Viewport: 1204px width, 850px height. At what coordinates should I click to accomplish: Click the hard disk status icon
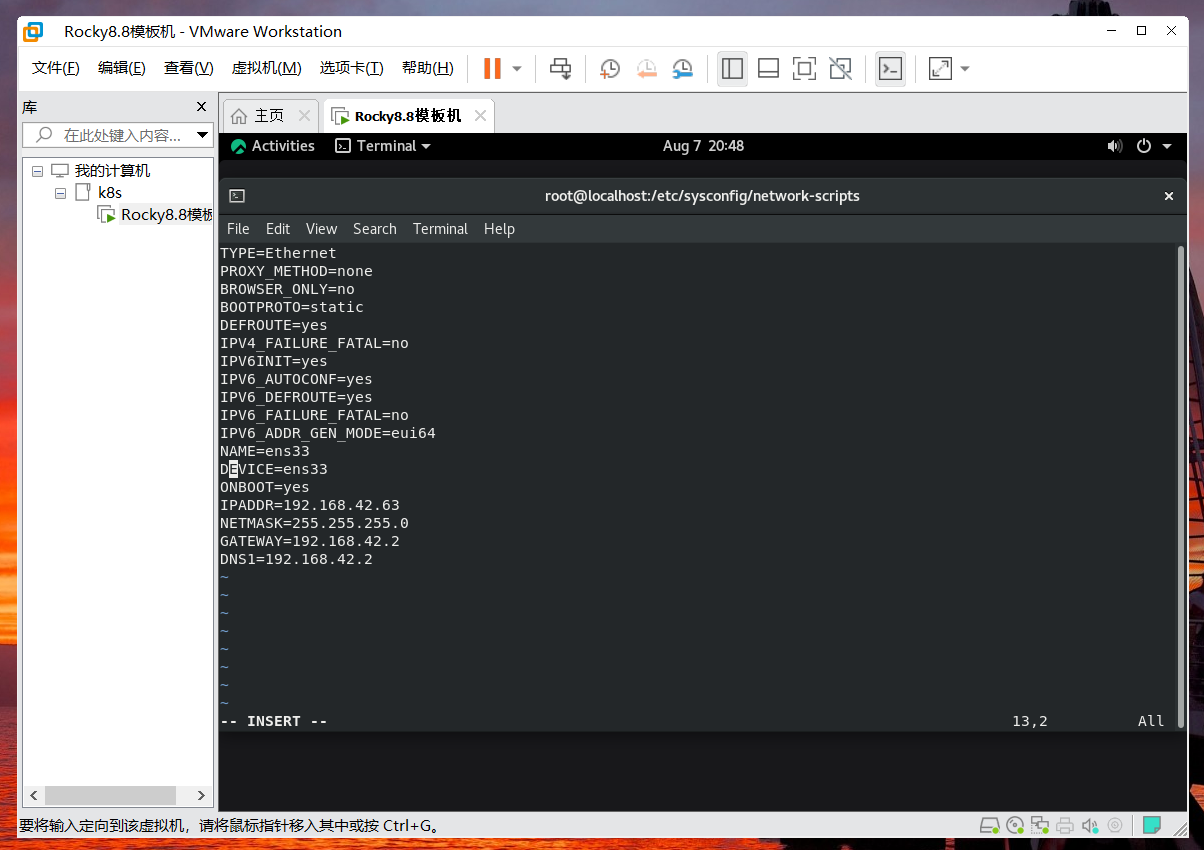(990, 825)
